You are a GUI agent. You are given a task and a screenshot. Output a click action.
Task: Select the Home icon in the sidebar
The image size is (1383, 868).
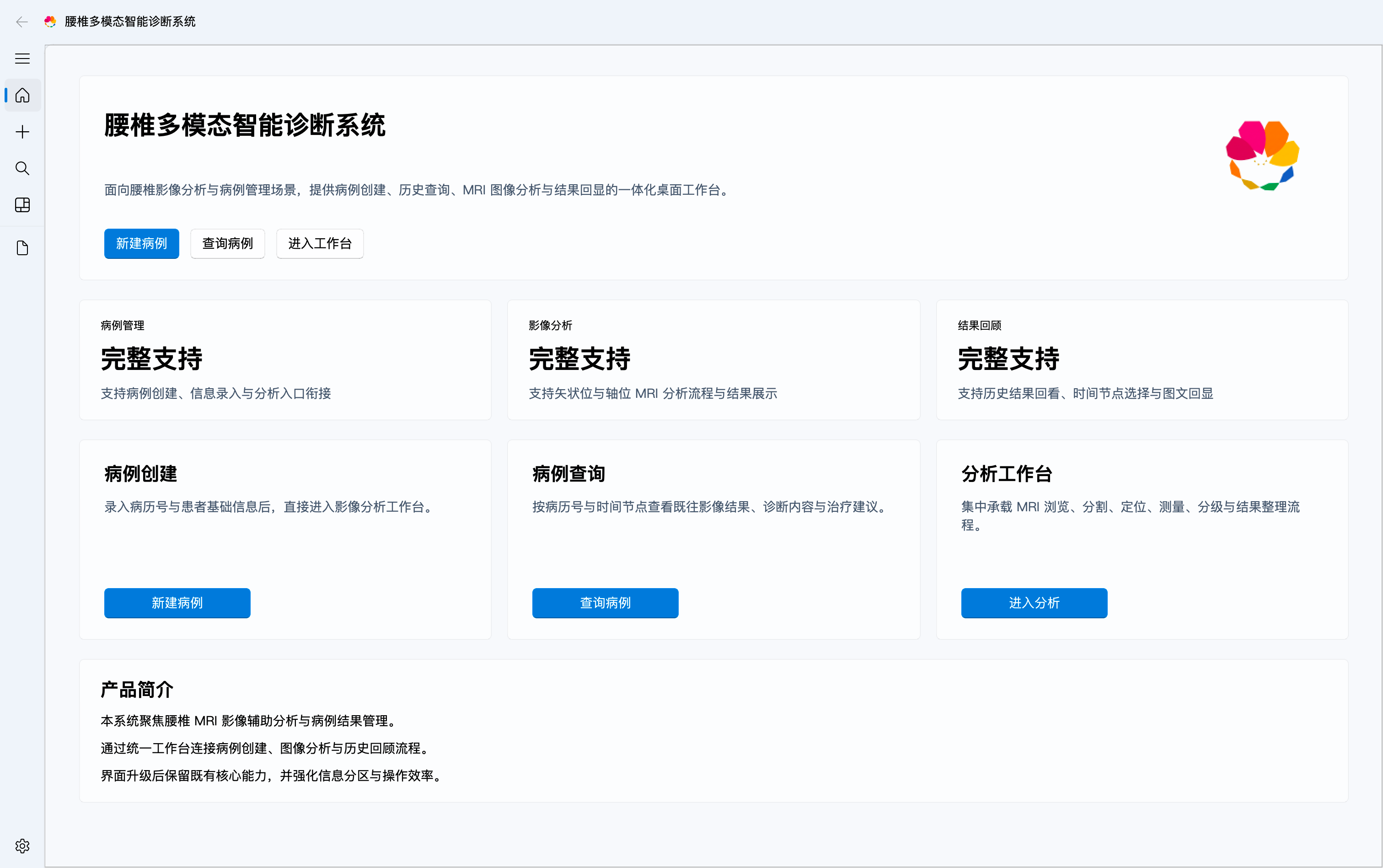pyautogui.click(x=22, y=95)
